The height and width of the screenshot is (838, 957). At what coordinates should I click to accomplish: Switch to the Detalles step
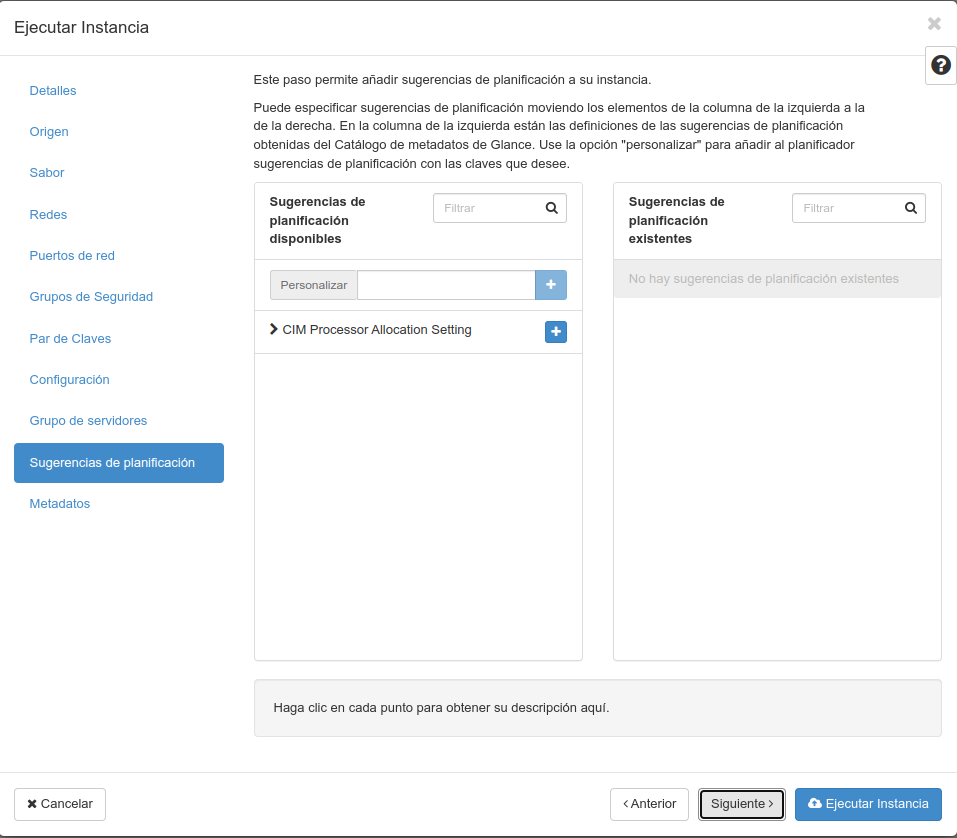point(52,90)
